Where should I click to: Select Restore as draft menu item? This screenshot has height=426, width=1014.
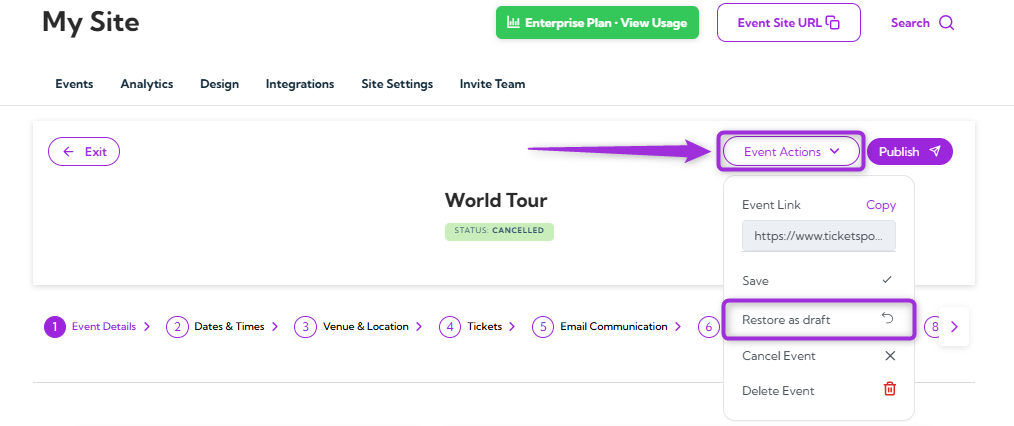point(818,319)
